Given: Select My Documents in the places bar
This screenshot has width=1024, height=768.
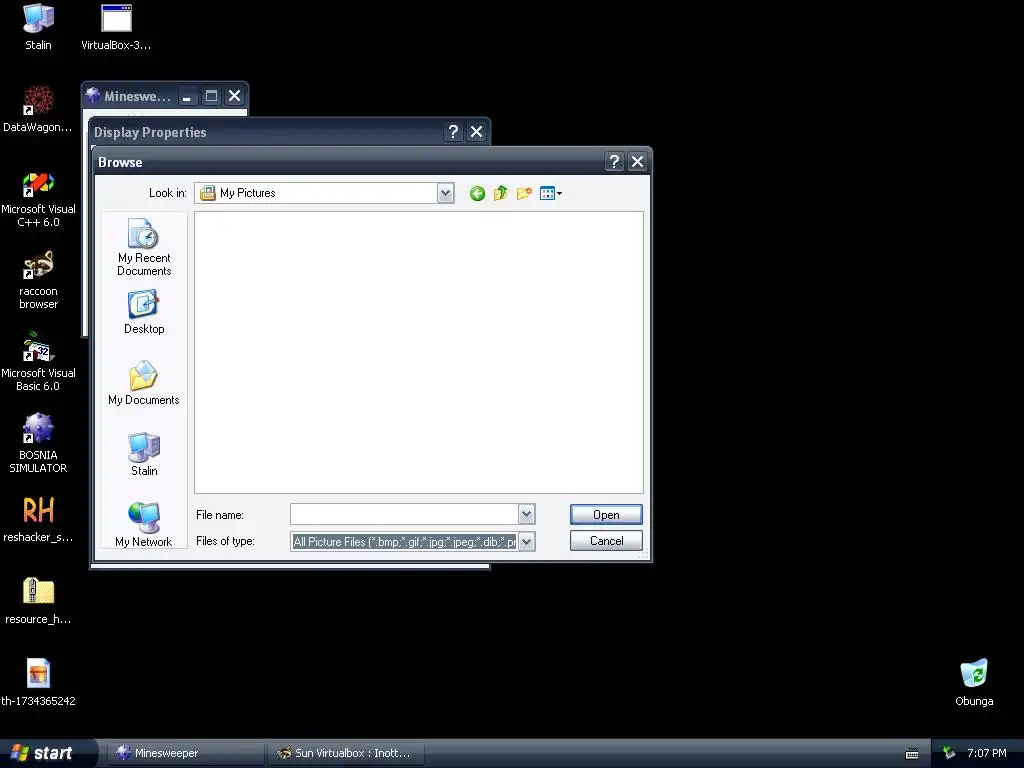Looking at the screenshot, I should tap(144, 383).
